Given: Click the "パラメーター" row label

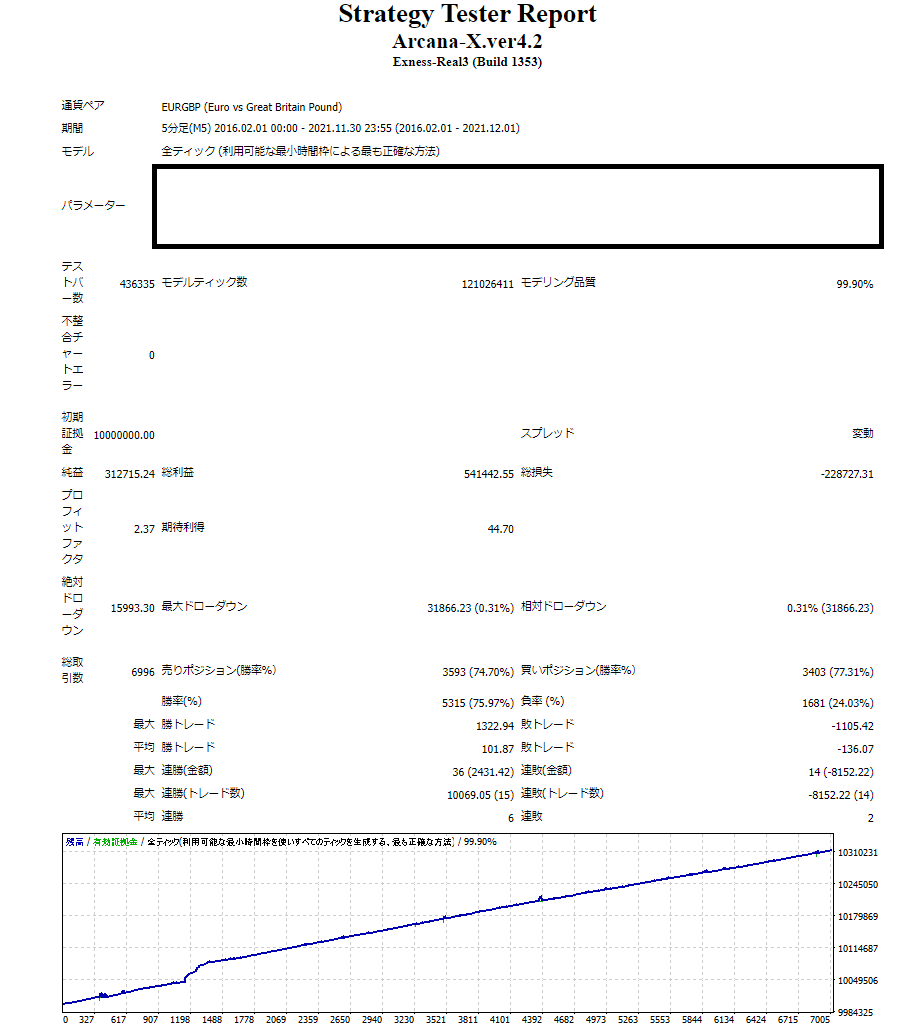Looking at the screenshot, I should pyautogui.click(x=93, y=205).
